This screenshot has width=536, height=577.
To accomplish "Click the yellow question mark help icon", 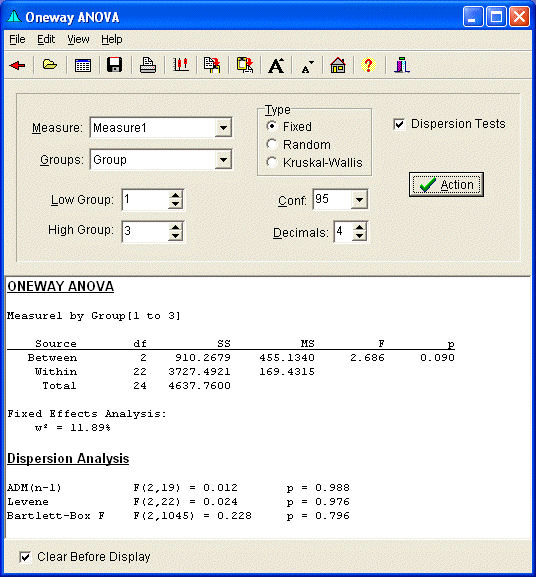I will [368, 65].
